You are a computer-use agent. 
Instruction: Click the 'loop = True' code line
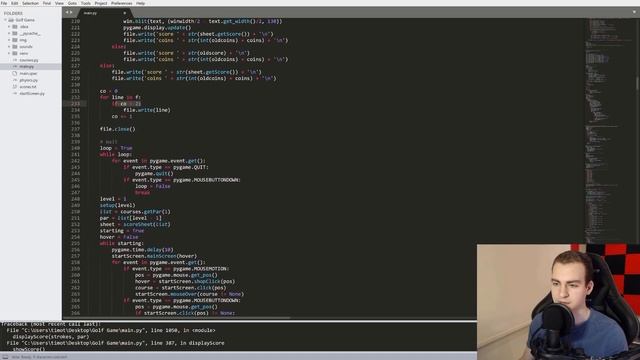point(116,148)
